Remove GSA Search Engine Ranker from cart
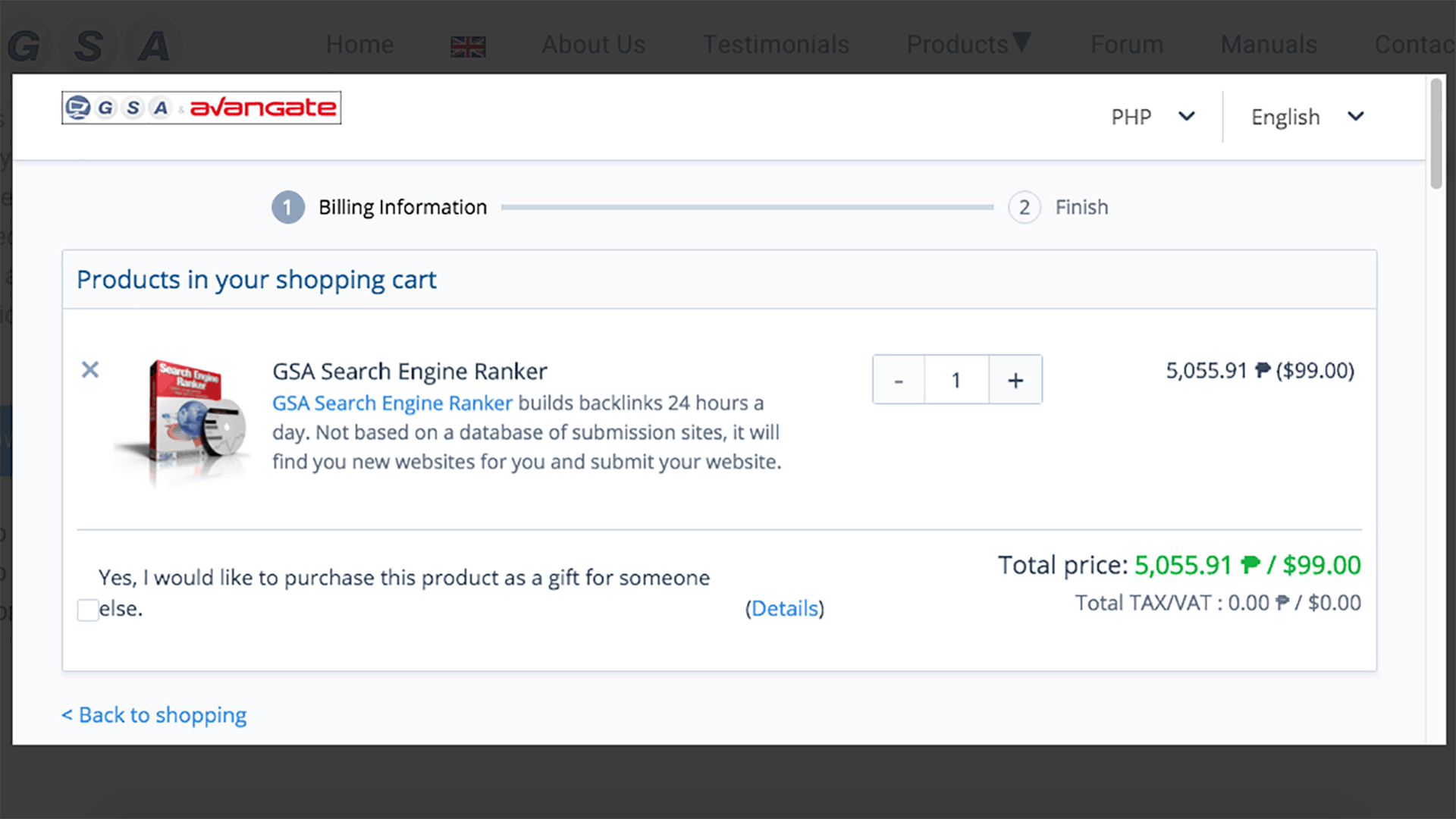Image resolution: width=1456 pixels, height=819 pixels. pyautogui.click(x=90, y=370)
